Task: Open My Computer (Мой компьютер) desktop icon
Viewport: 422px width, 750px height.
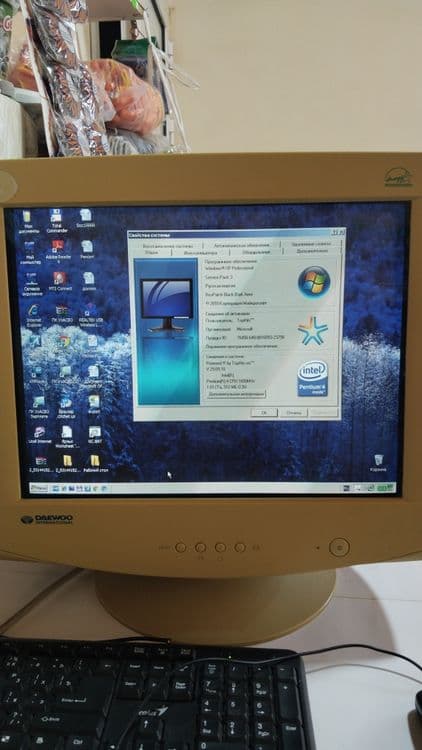Action: (x=30, y=253)
